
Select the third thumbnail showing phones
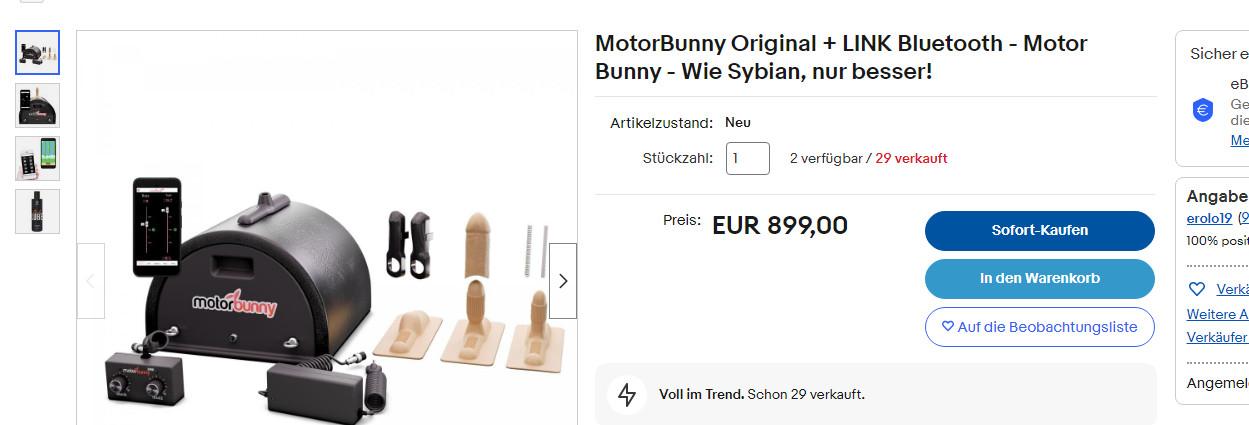(x=38, y=158)
